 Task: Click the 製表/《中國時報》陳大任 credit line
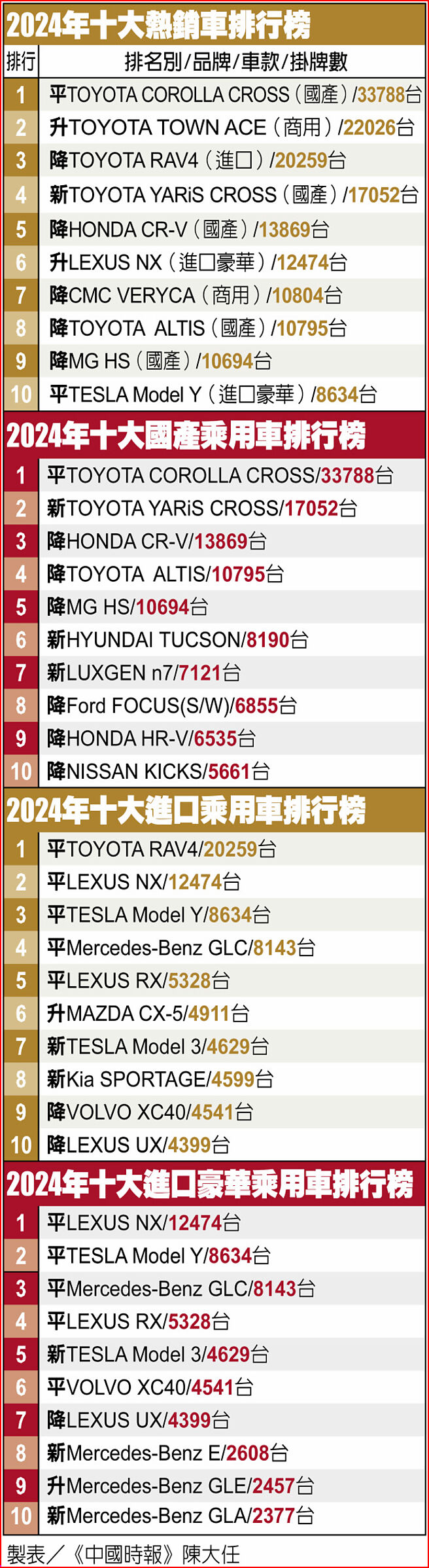pyautogui.click(x=124, y=1554)
